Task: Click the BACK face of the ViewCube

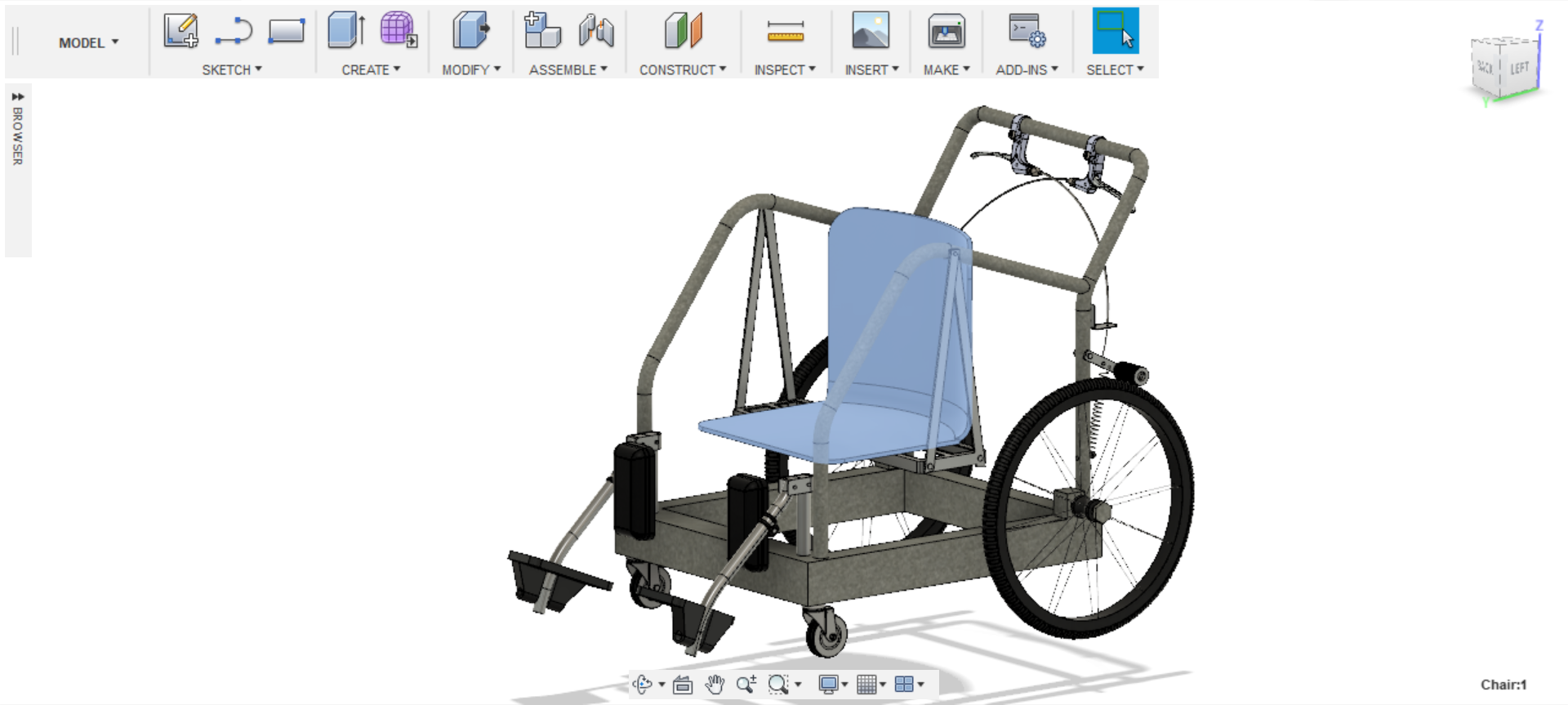Action: pyautogui.click(x=1486, y=69)
